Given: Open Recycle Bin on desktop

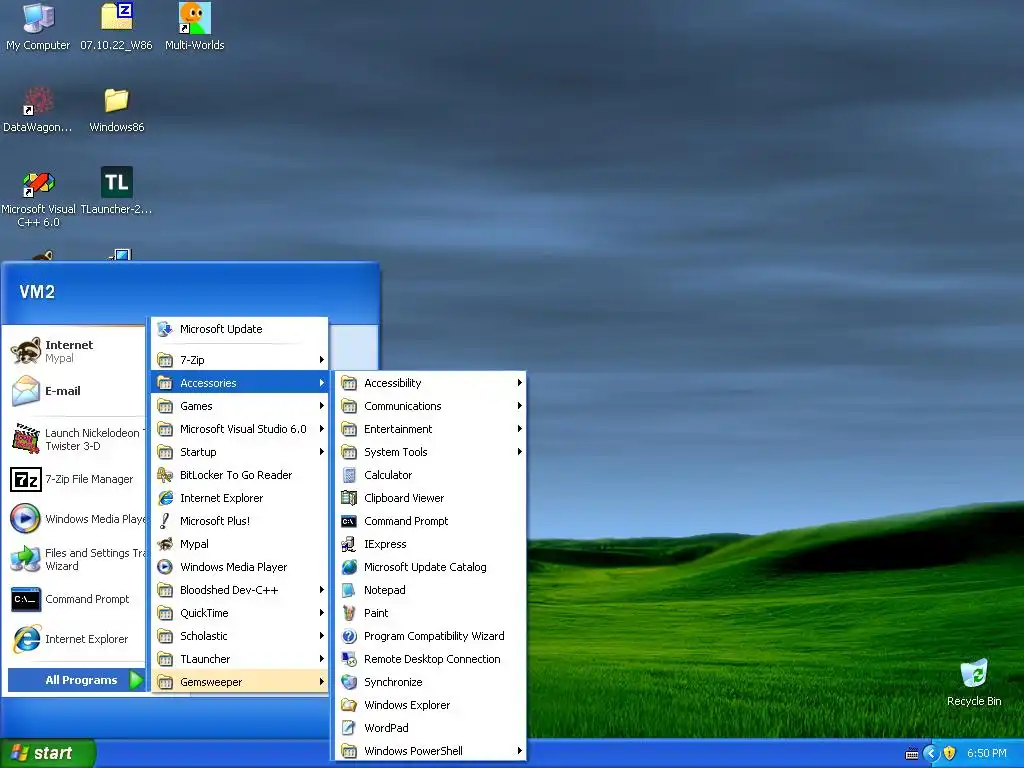Looking at the screenshot, I should [974, 682].
